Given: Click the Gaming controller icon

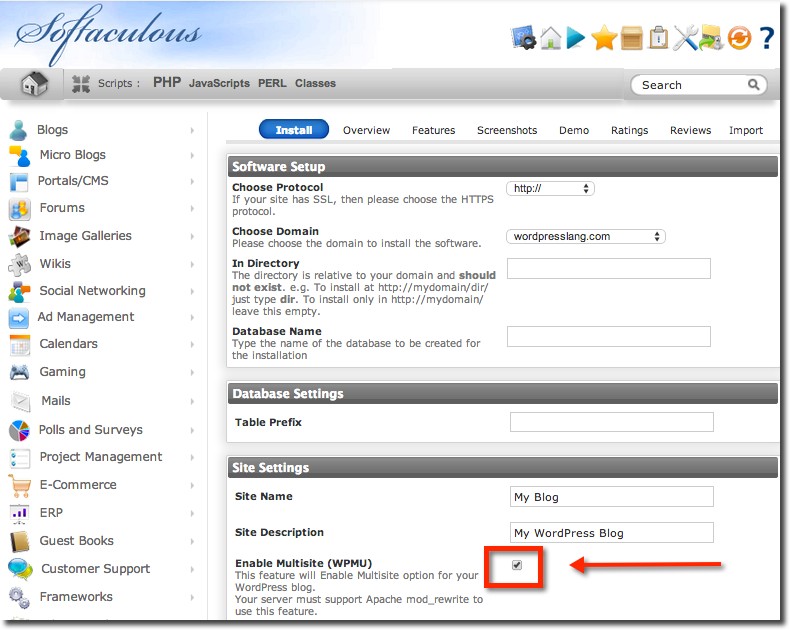Looking at the screenshot, I should 20,372.
